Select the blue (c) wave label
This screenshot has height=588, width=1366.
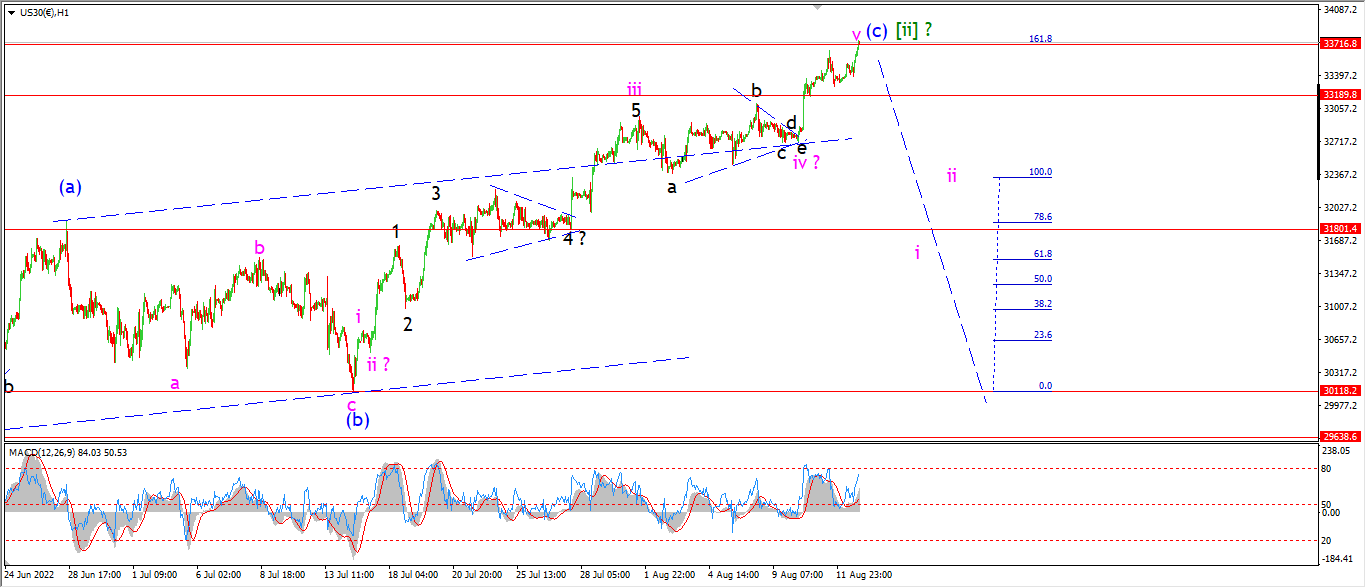875,30
